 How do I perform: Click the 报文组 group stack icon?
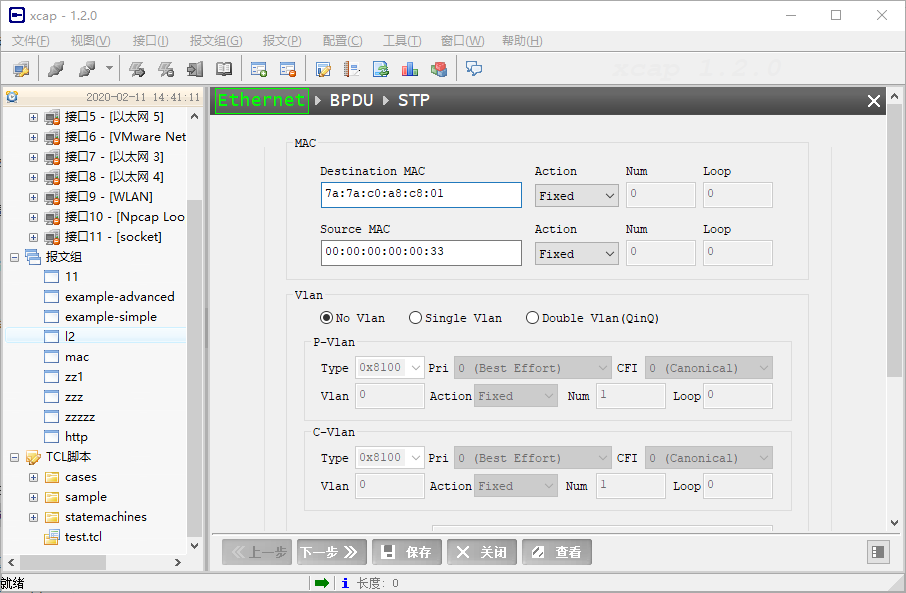(x=33, y=257)
